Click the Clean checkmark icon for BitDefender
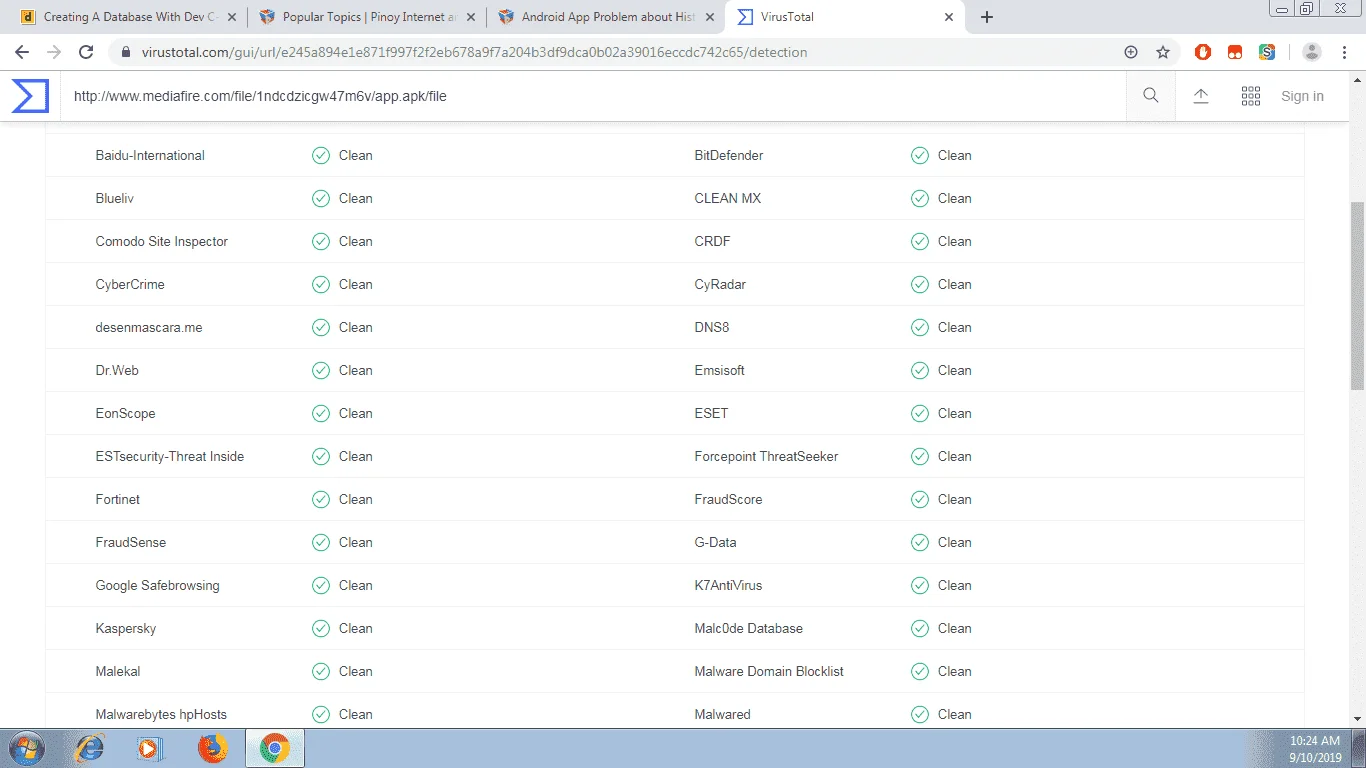 point(919,156)
